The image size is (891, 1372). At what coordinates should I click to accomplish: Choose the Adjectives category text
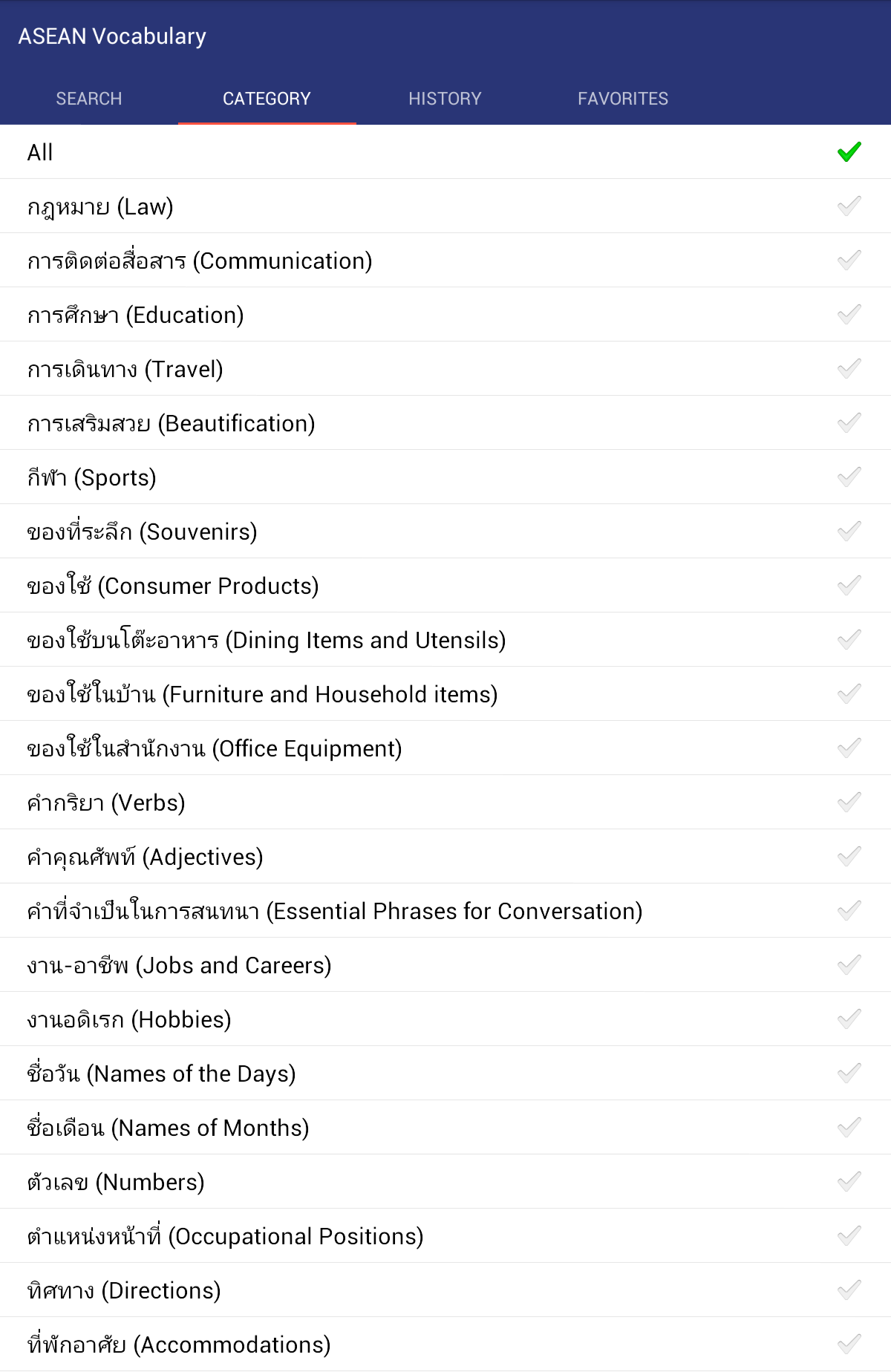tap(146, 857)
